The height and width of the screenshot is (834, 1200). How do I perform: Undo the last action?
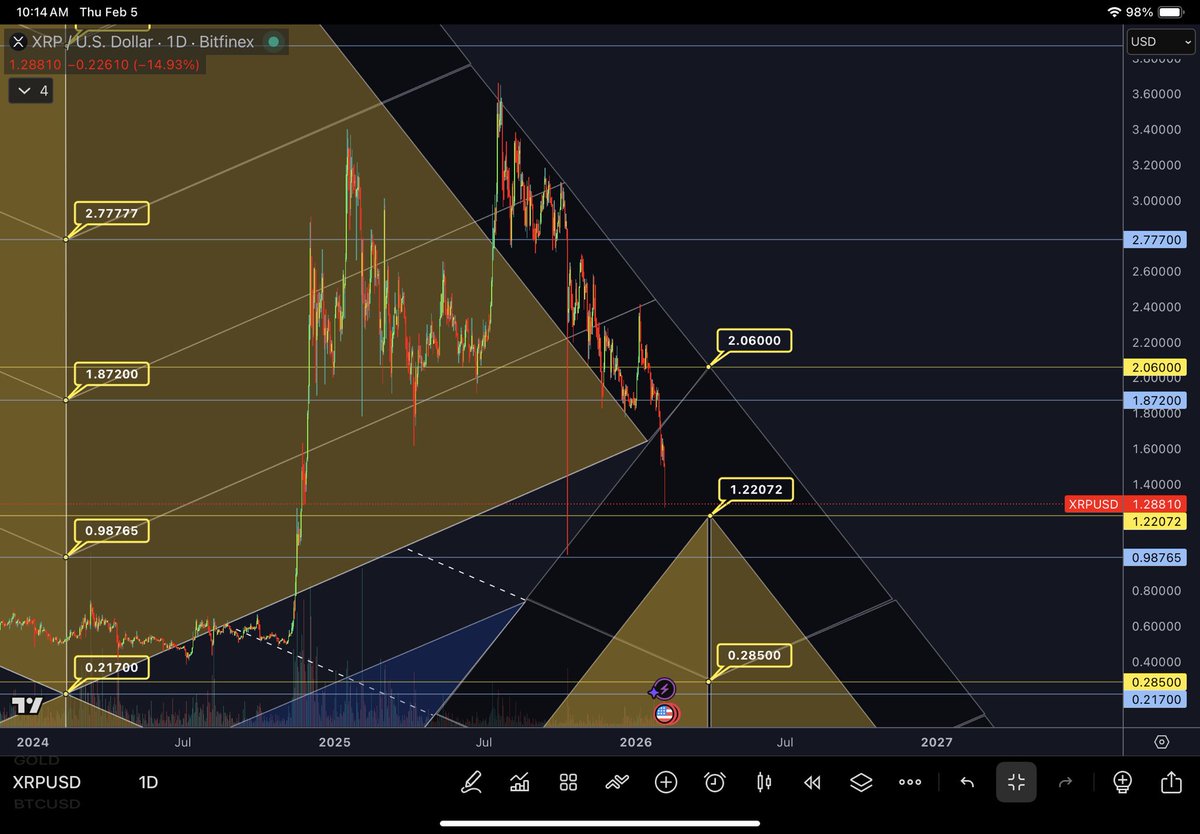click(967, 783)
